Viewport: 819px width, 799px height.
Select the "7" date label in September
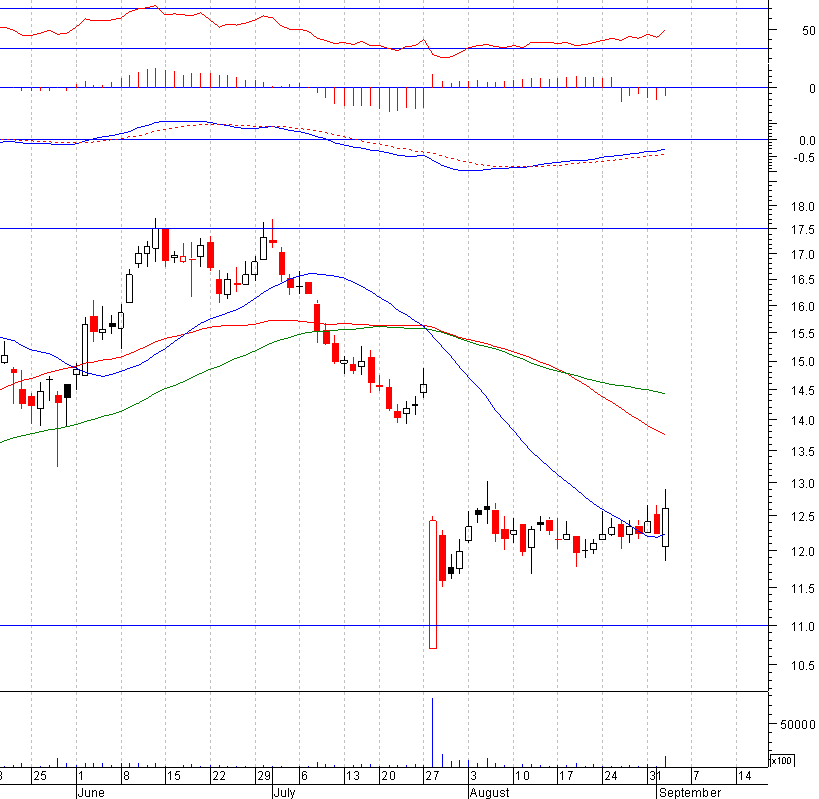[696, 776]
